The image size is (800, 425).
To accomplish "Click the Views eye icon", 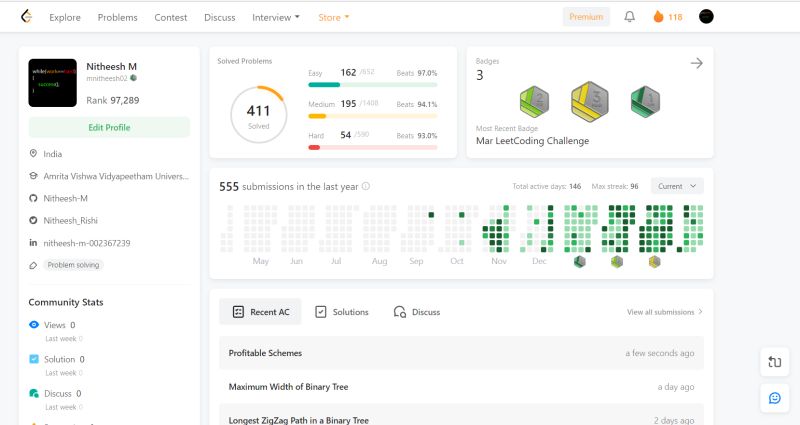I will pyautogui.click(x=34, y=324).
